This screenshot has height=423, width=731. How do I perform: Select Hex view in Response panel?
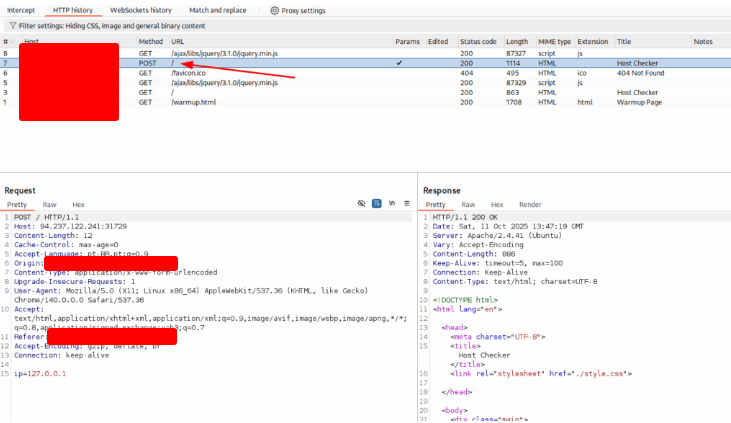pos(498,204)
